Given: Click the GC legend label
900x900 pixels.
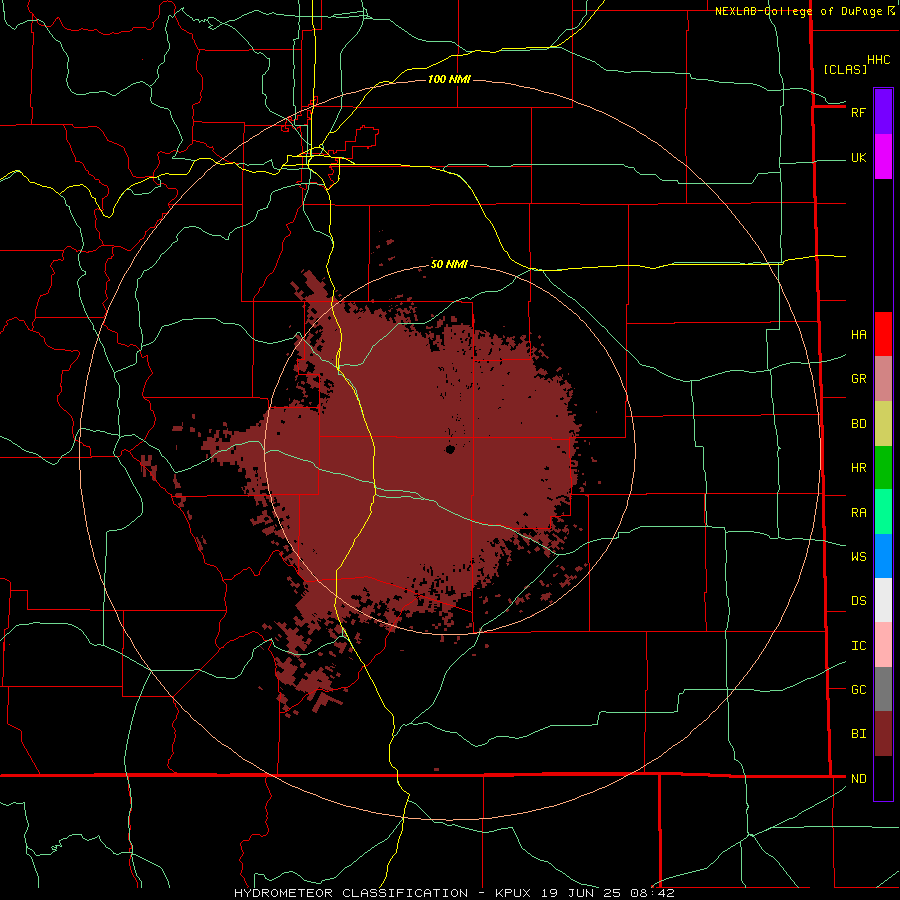Looking at the screenshot, I should point(858,690).
